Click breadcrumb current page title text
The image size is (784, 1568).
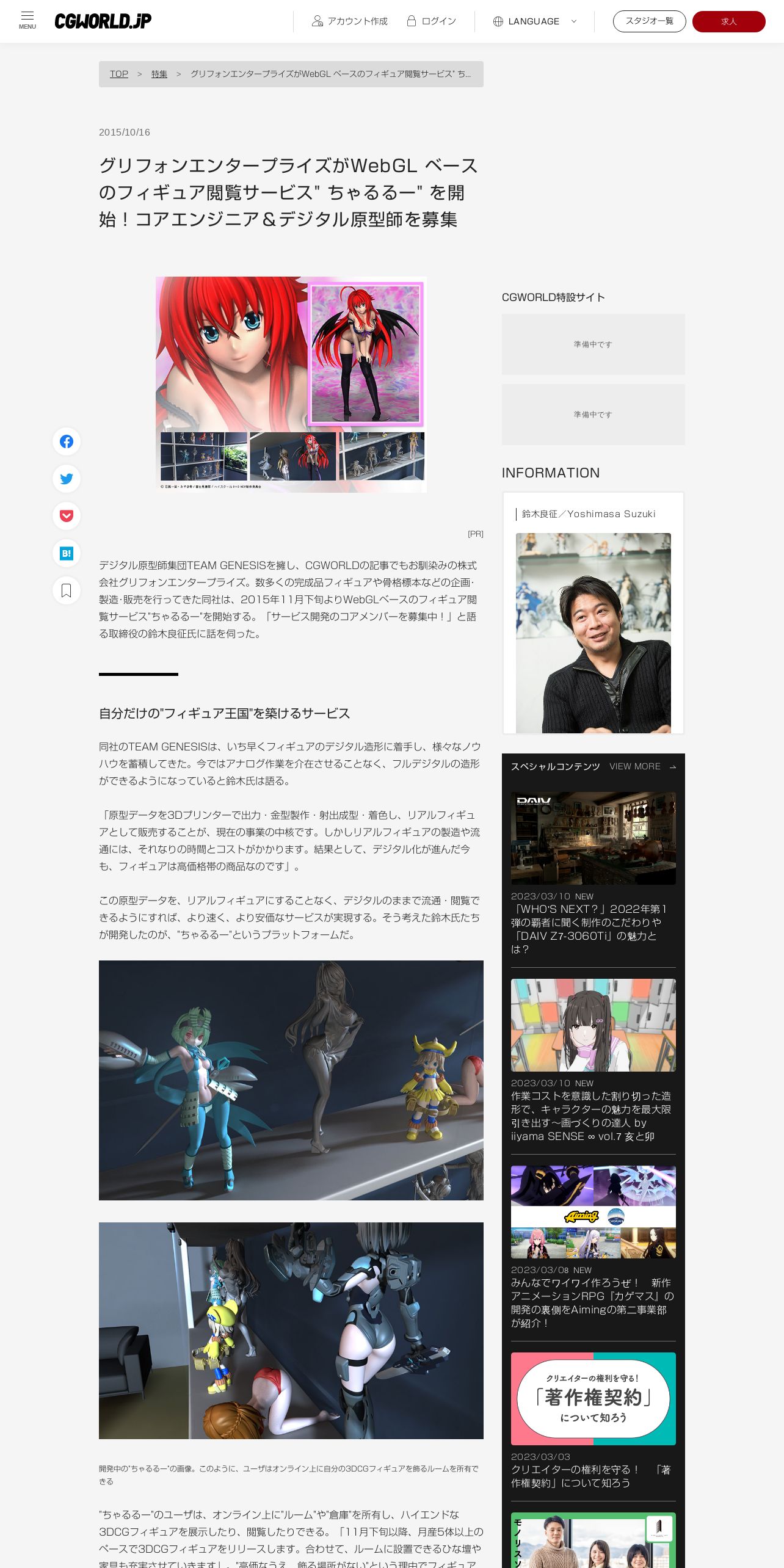click(x=331, y=74)
